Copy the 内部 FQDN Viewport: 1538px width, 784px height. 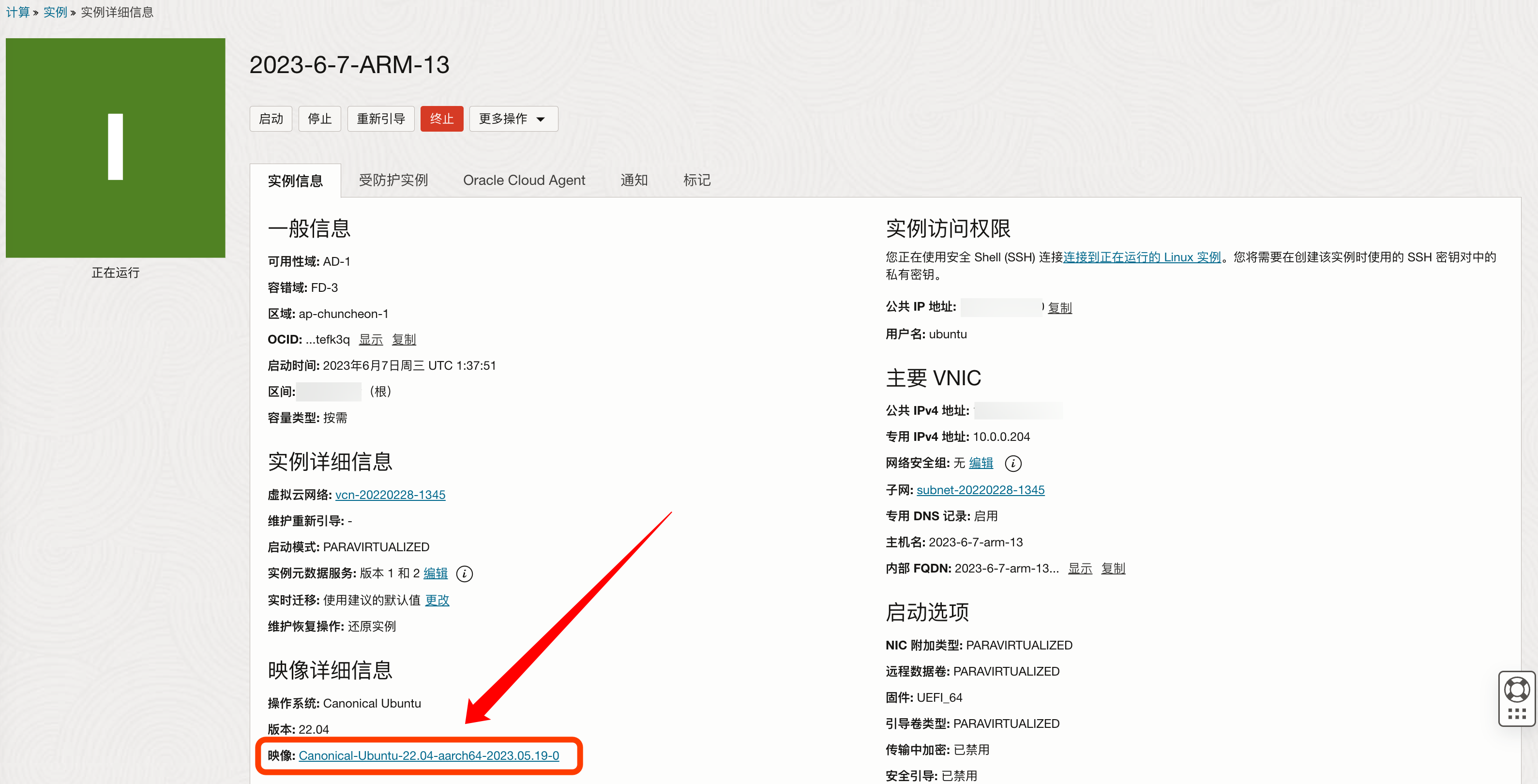[1113, 569]
